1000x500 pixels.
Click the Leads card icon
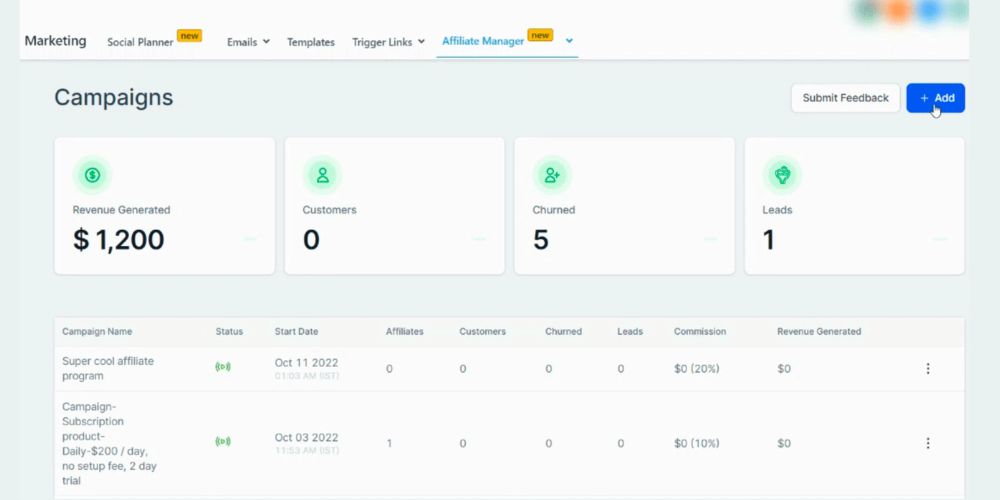tap(782, 175)
